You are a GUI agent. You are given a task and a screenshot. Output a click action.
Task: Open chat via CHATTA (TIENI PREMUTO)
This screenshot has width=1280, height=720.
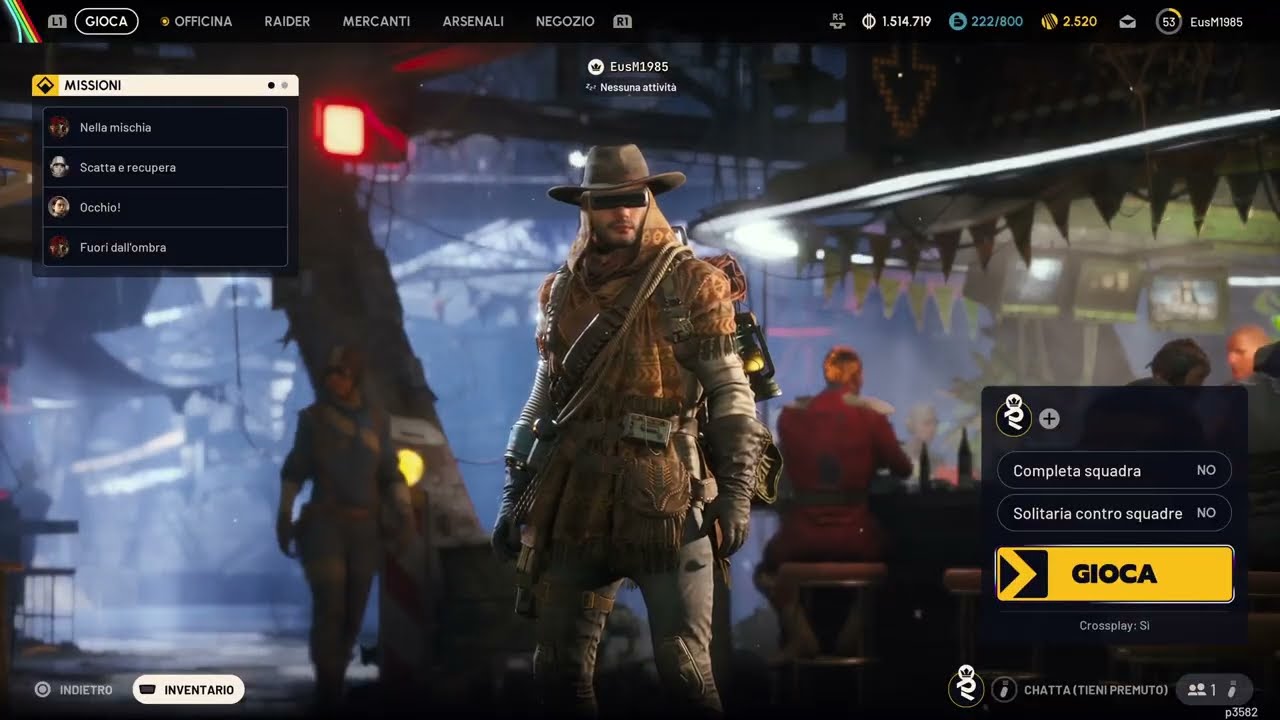pos(1096,690)
